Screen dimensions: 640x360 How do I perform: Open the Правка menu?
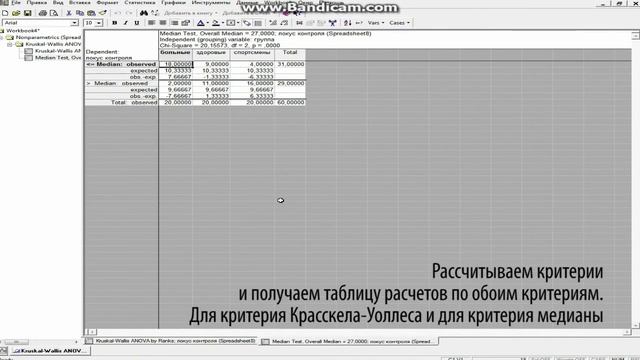(x=37, y=2)
